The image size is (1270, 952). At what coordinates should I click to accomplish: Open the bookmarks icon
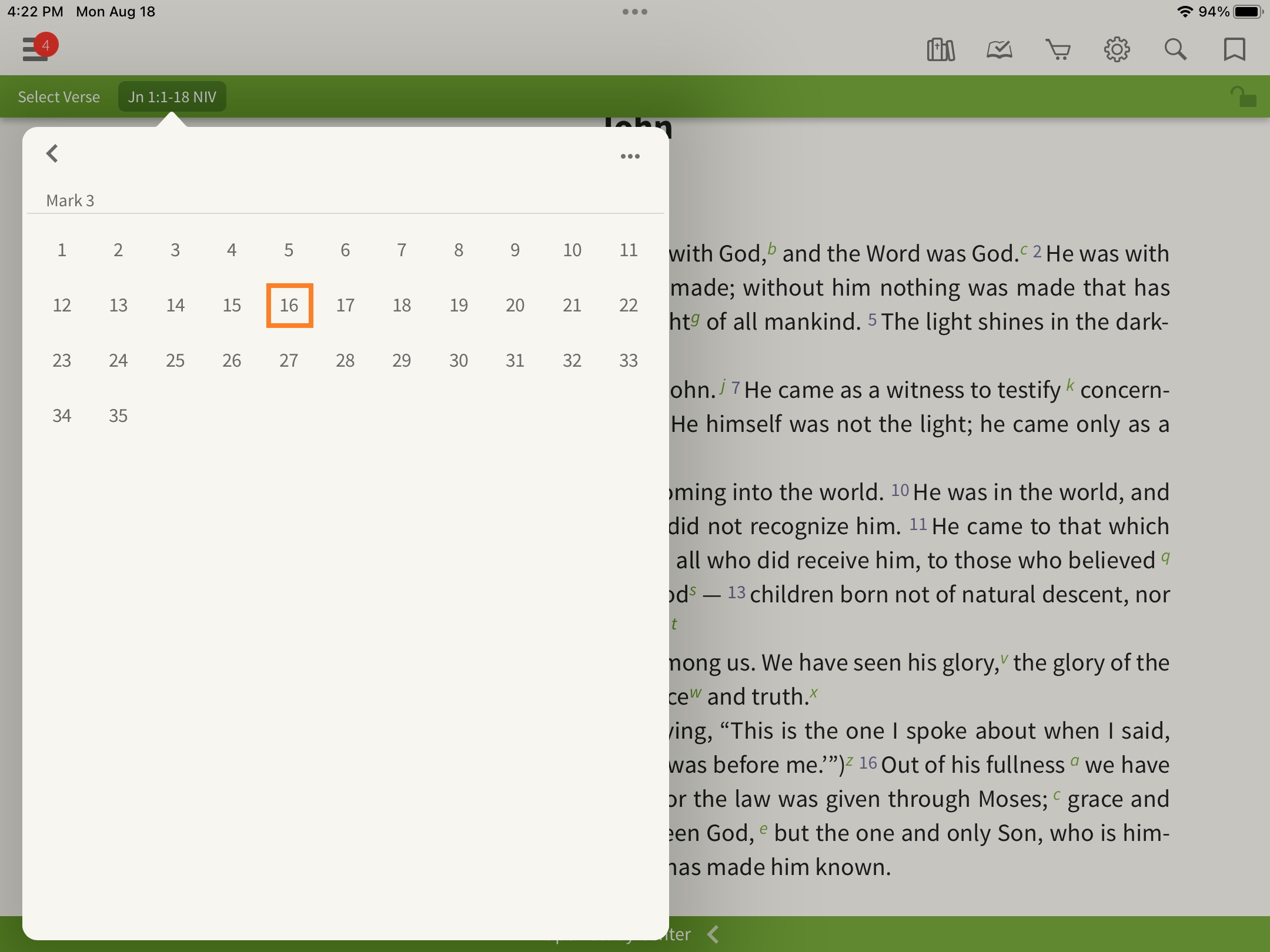[x=1234, y=50]
